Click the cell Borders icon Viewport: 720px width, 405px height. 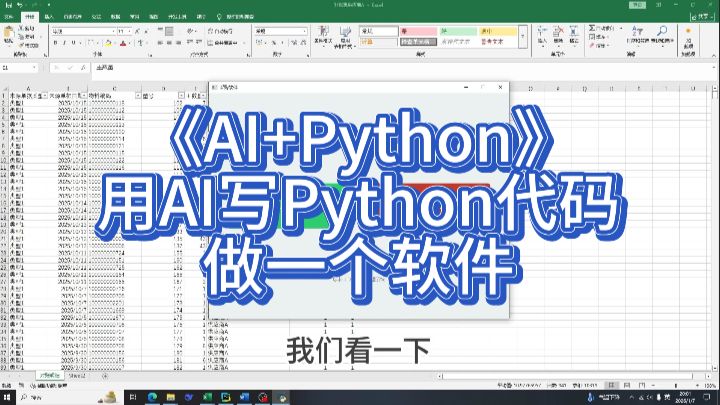coord(90,43)
